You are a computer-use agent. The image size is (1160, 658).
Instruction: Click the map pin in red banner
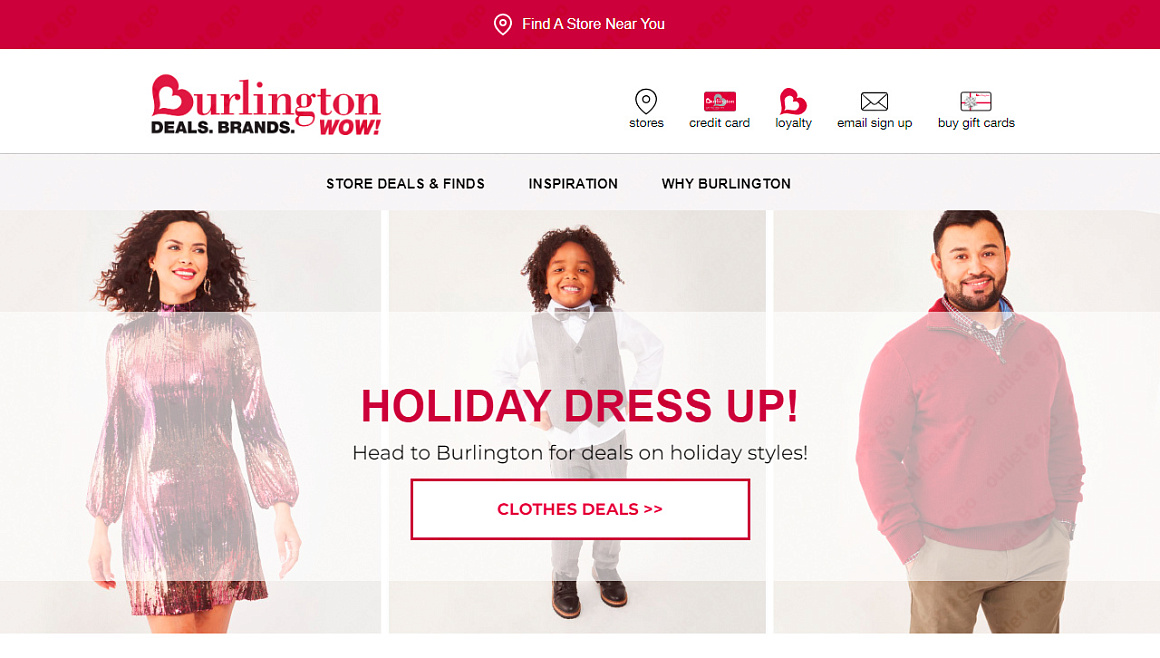coord(502,24)
